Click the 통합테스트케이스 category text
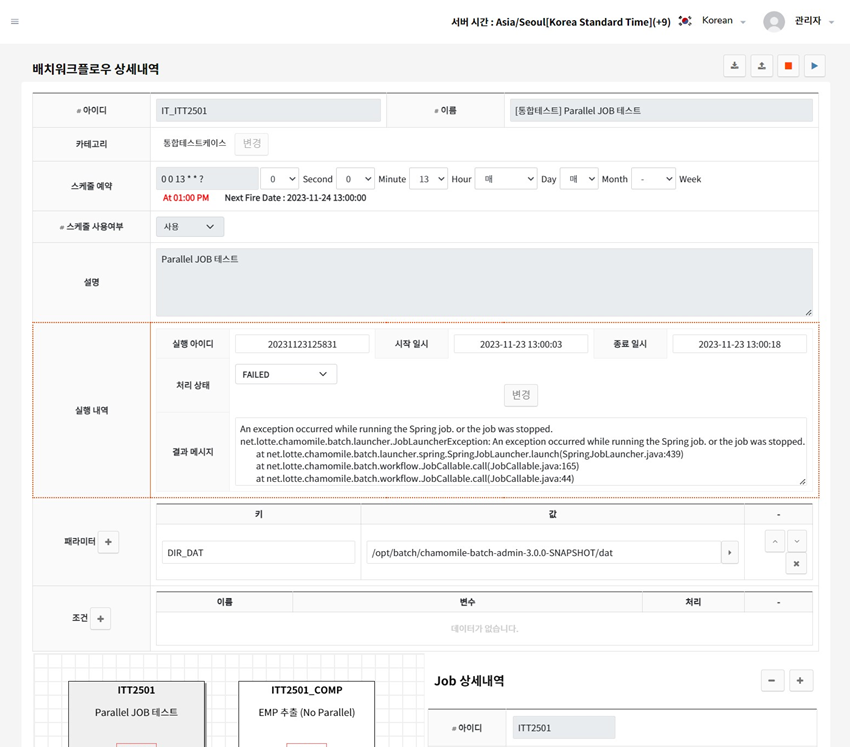850x747 pixels. click(195, 143)
